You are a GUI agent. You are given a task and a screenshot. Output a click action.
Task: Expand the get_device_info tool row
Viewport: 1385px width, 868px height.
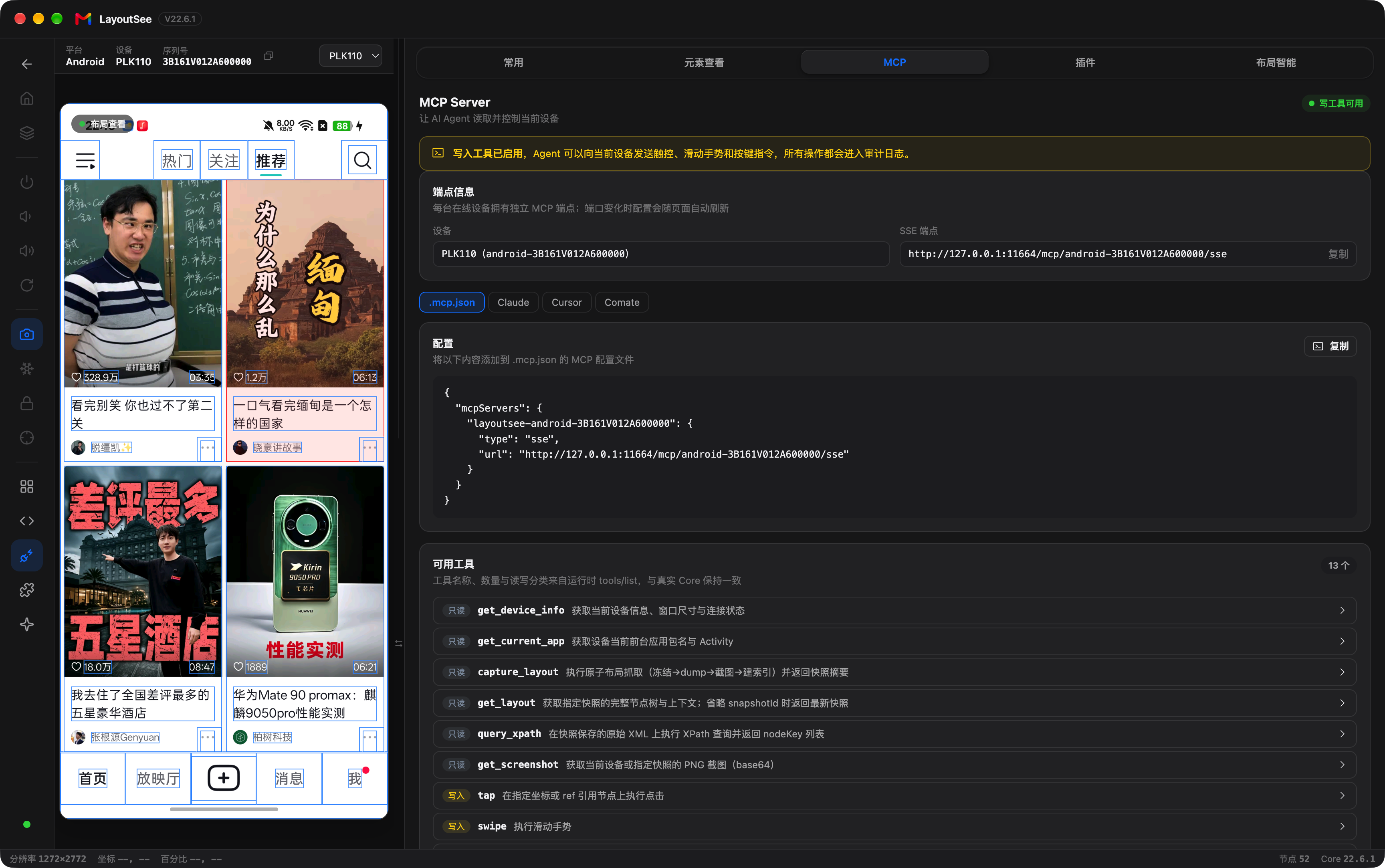(894, 610)
